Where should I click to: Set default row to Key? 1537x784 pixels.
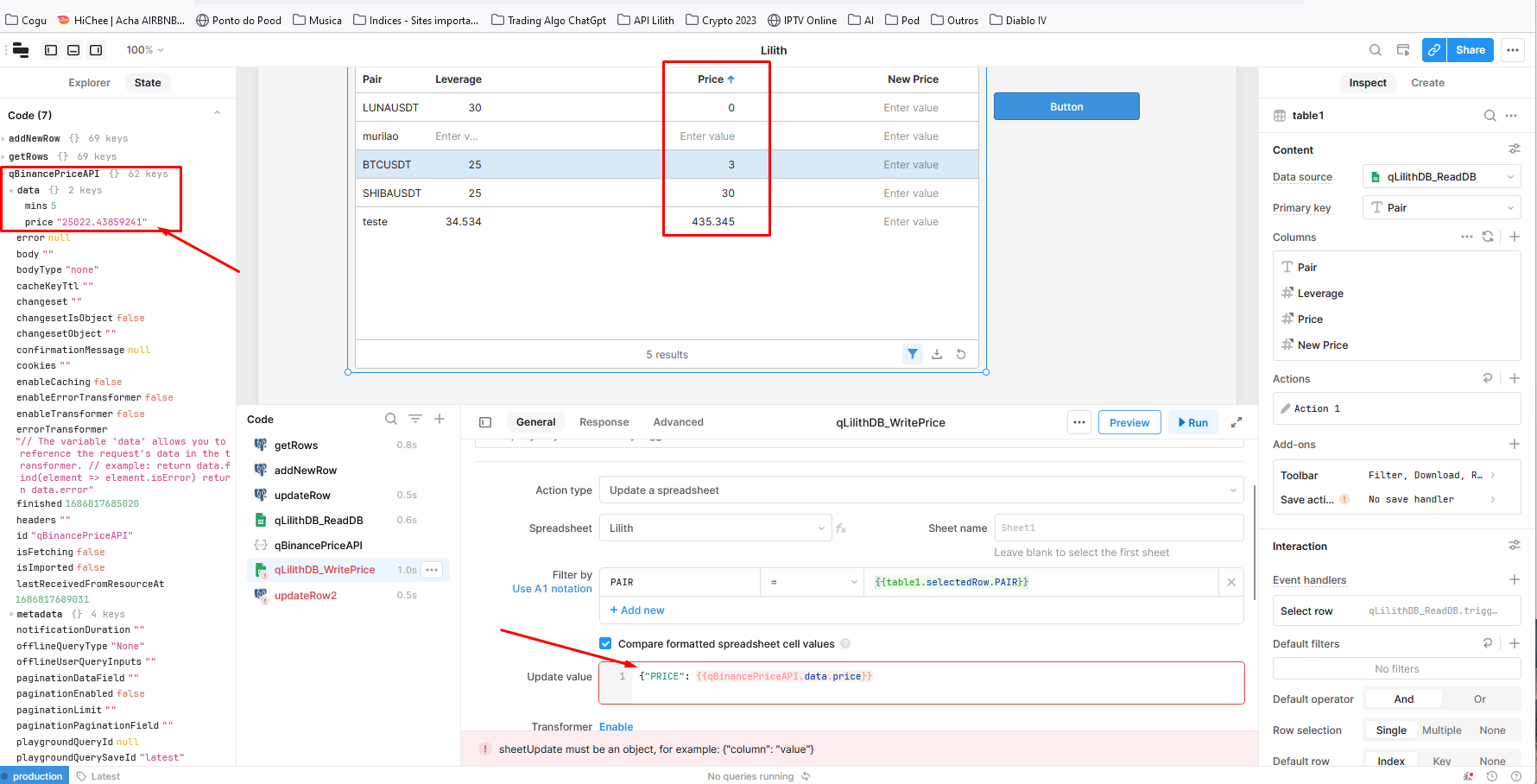[x=1442, y=762]
